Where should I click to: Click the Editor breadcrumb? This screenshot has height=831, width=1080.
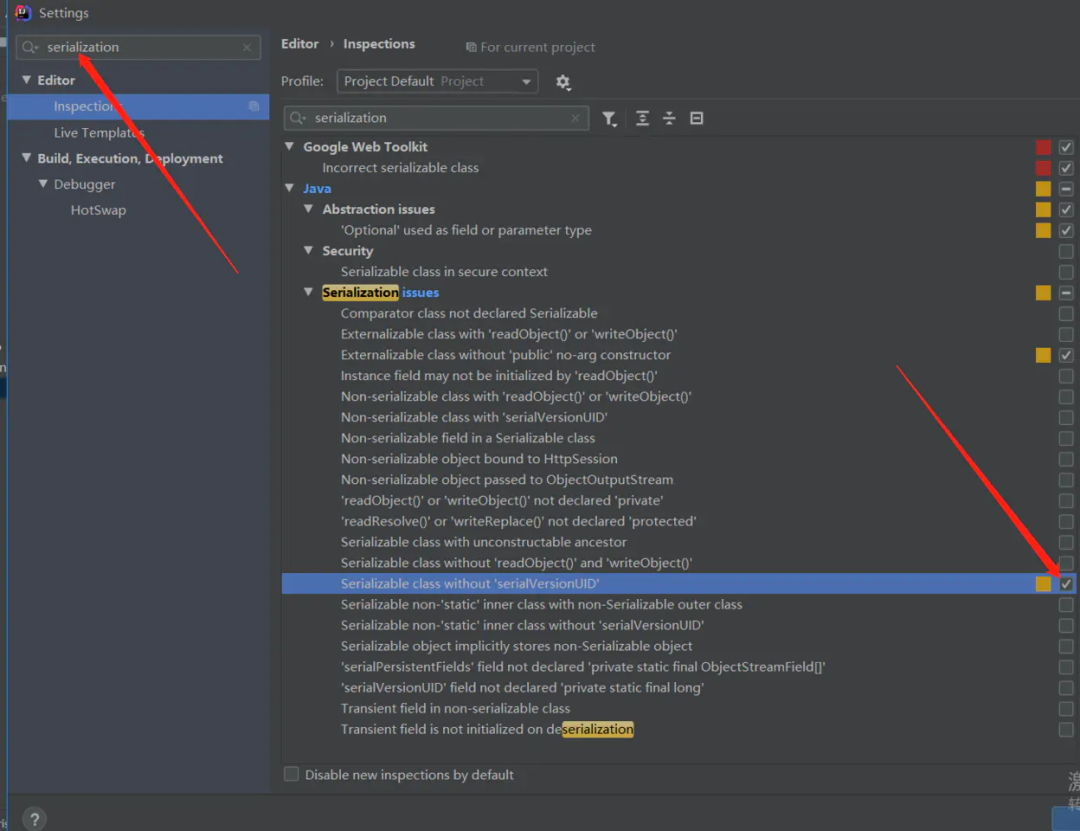coord(300,44)
